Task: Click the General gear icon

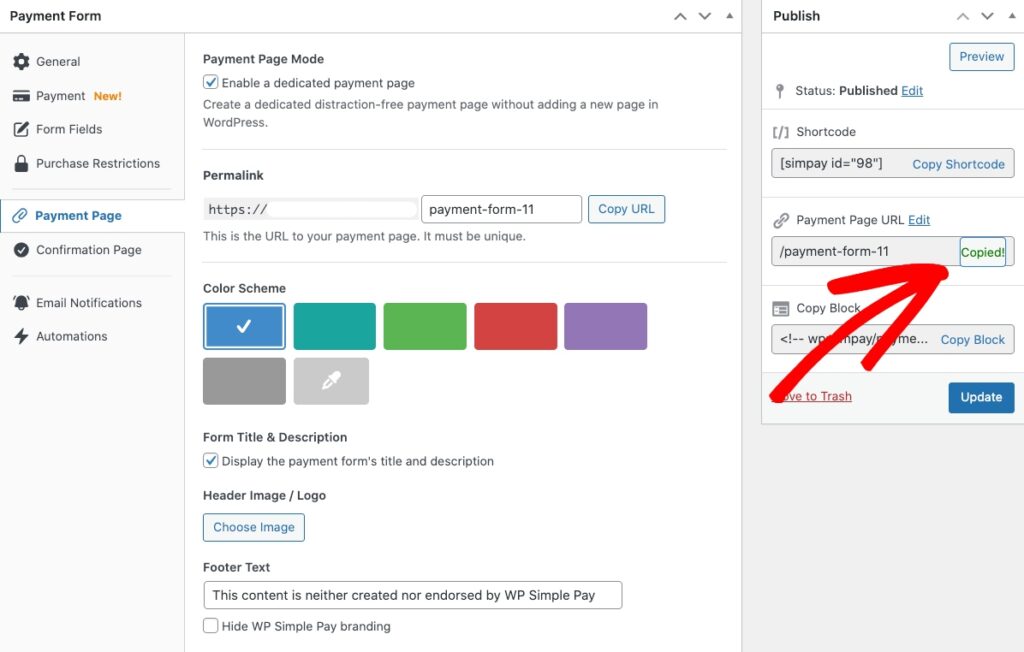Action: tap(21, 62)
